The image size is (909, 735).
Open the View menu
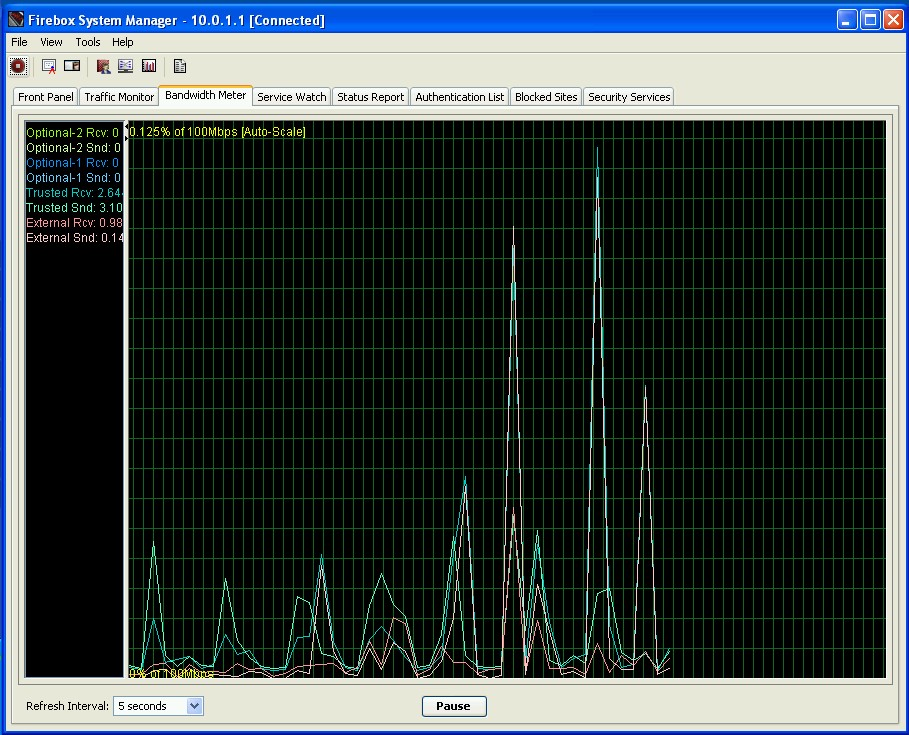[x=51, y=42]
